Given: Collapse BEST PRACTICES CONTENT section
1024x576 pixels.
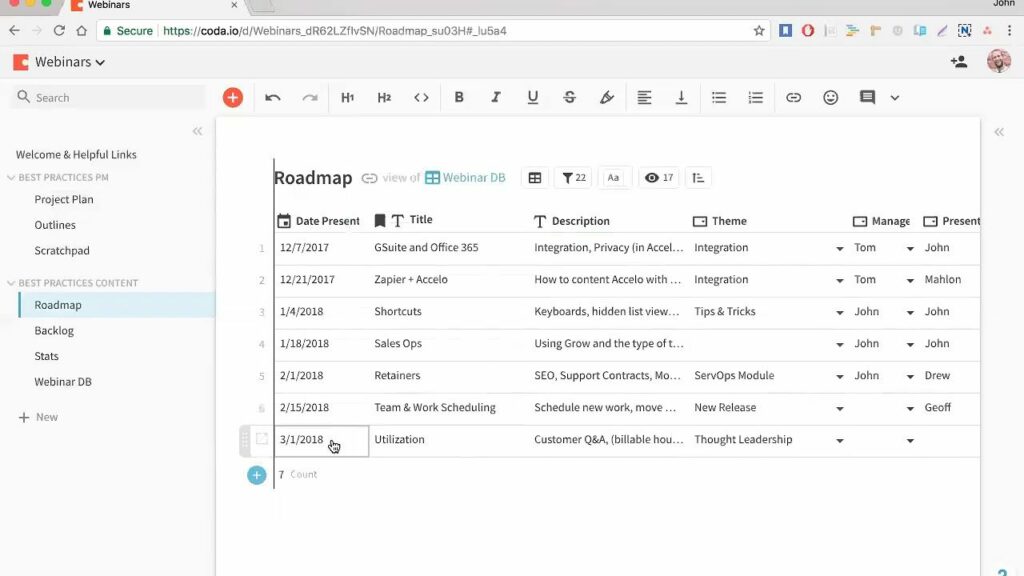Looking at the screenshot, I should point(11,283).
